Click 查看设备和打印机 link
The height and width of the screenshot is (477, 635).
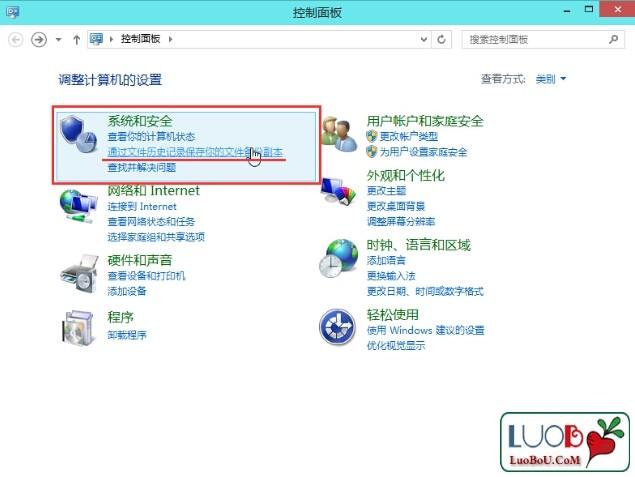146,276
